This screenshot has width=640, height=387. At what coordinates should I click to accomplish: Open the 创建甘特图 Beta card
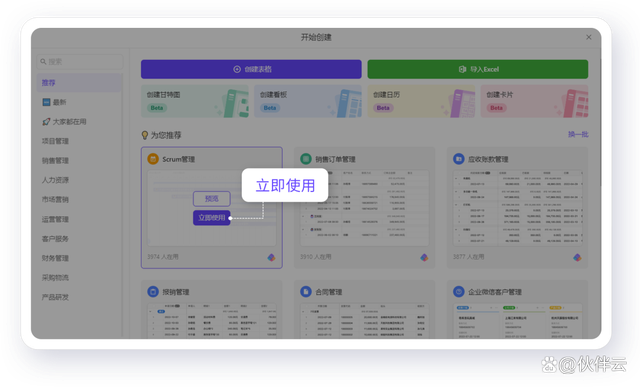coord(195,101)
